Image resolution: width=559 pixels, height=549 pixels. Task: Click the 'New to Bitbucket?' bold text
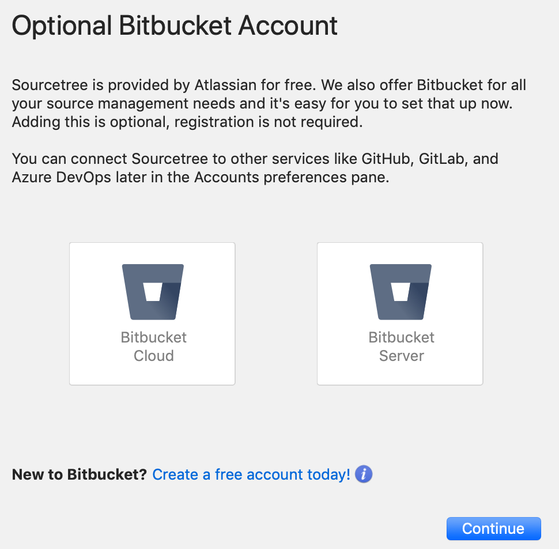[79, 474]
